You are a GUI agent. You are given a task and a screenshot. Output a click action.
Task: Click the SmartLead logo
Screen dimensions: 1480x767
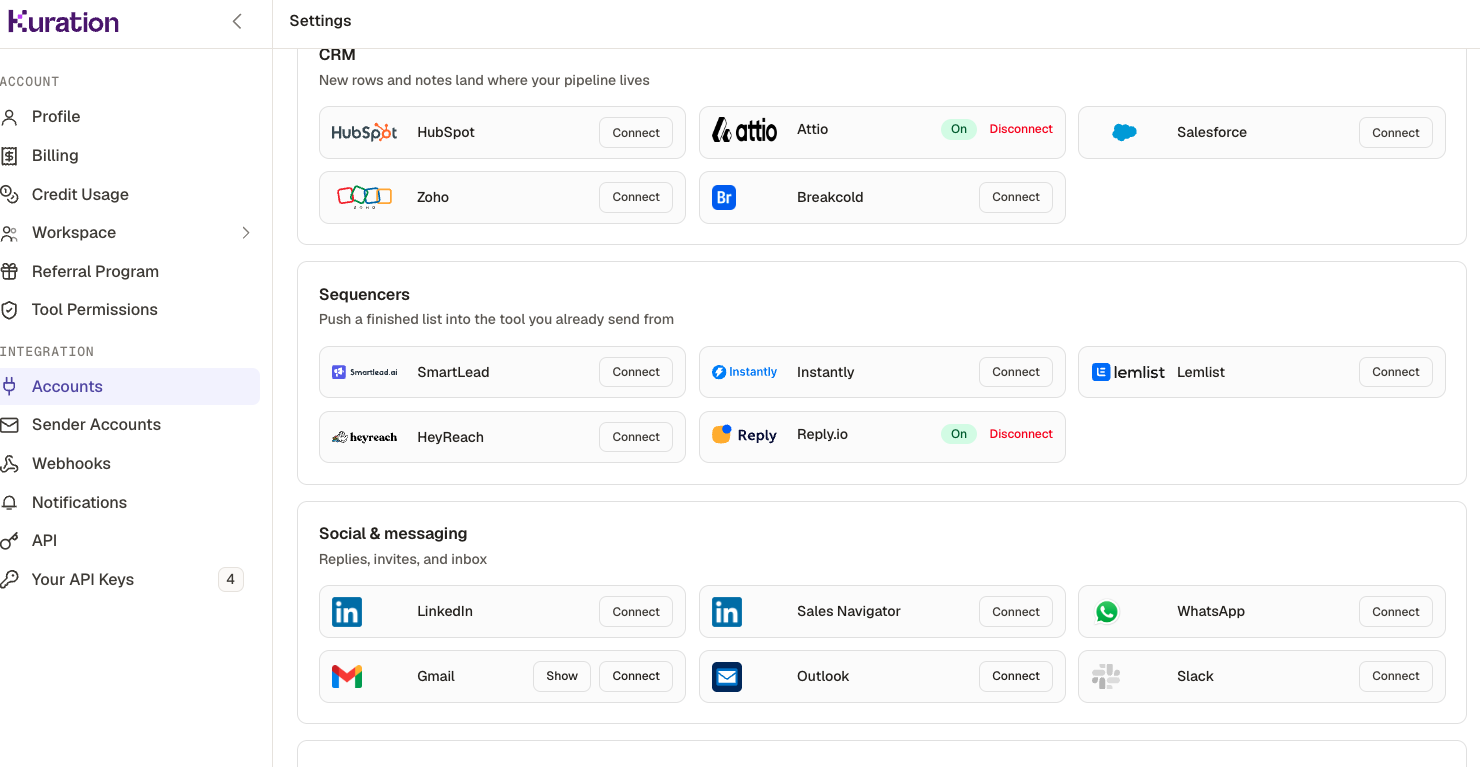pyautogui.click(x=365, y=372)
